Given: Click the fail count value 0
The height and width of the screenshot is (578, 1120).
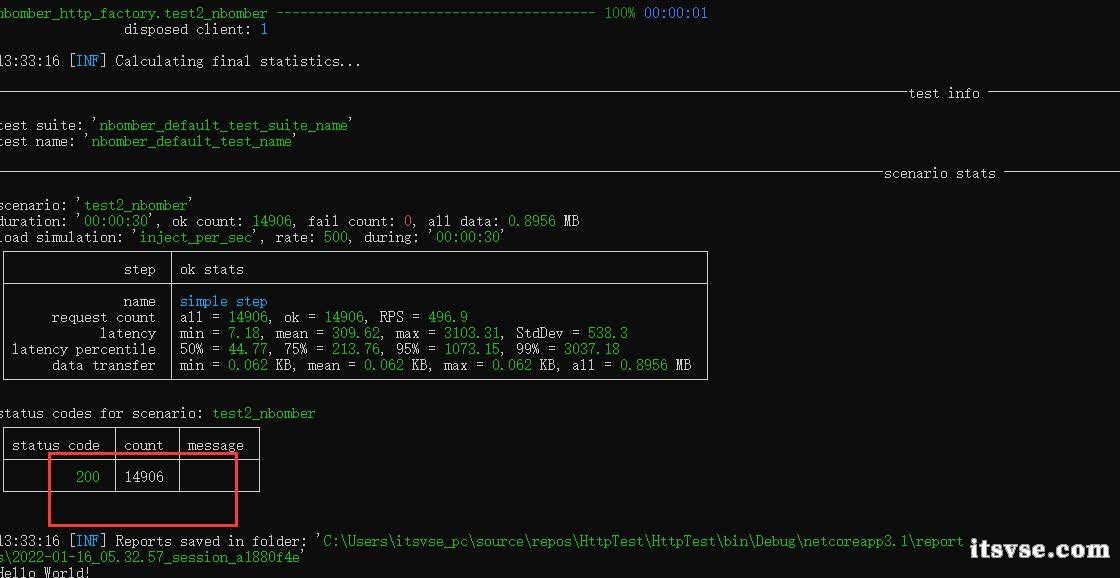Looking at the screenshot, I should (x=409, y=221).
